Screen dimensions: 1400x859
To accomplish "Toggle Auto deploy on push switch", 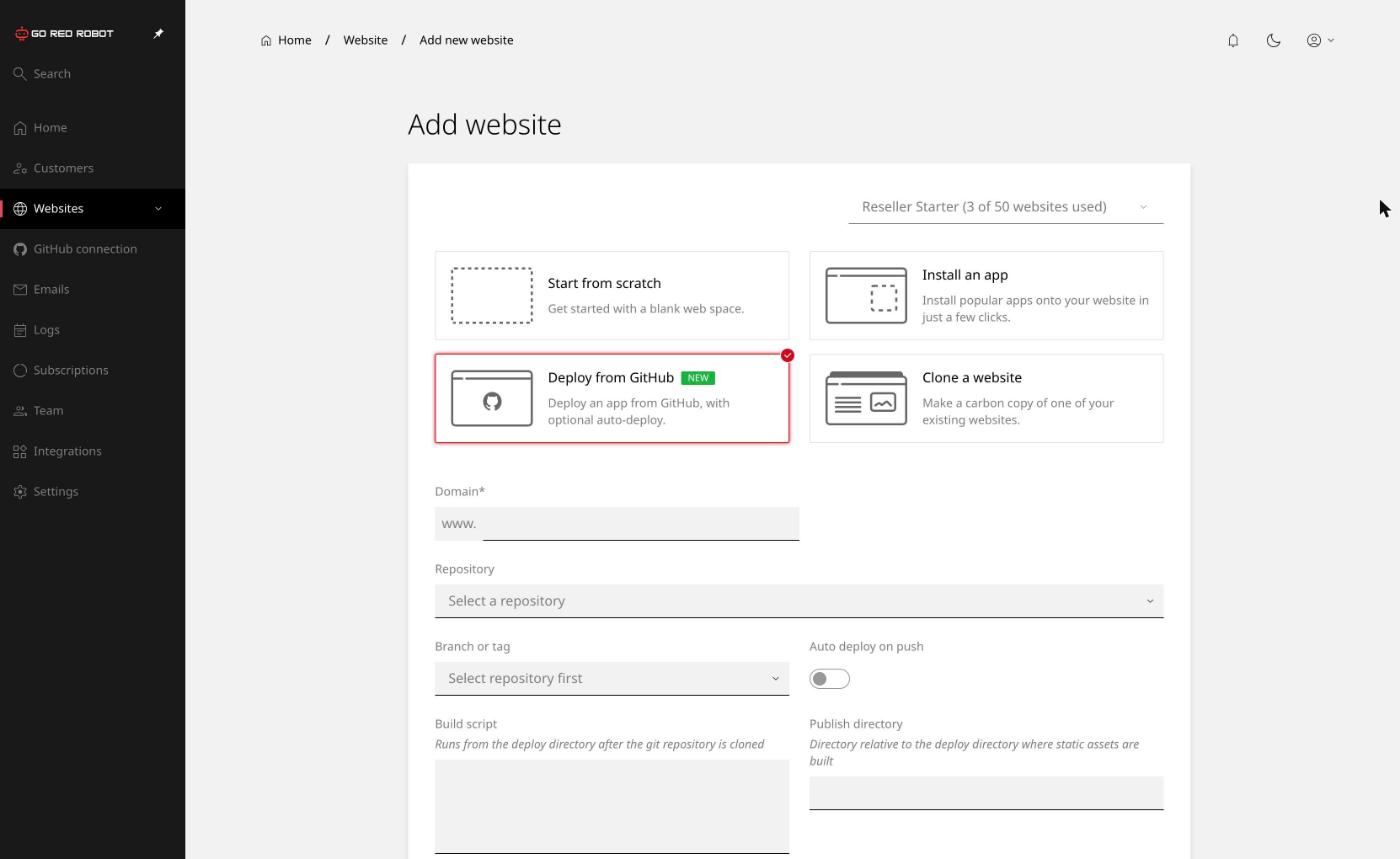I will click(829, 679).
